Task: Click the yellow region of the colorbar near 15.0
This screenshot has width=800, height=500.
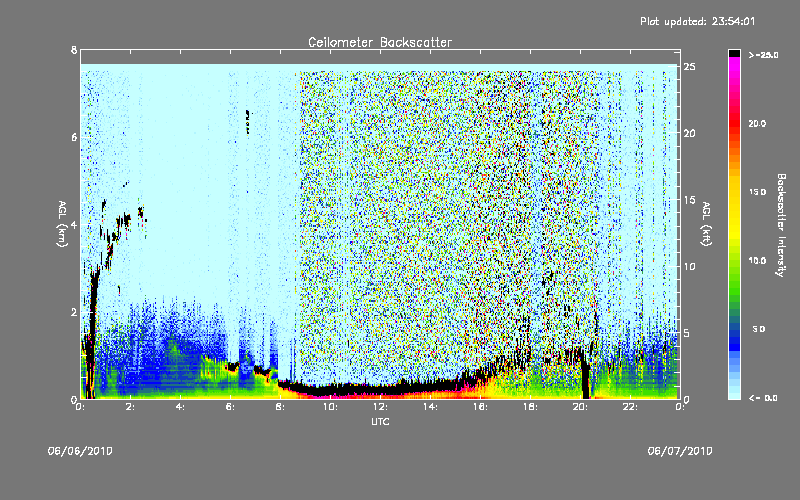Action: (734, 192)
